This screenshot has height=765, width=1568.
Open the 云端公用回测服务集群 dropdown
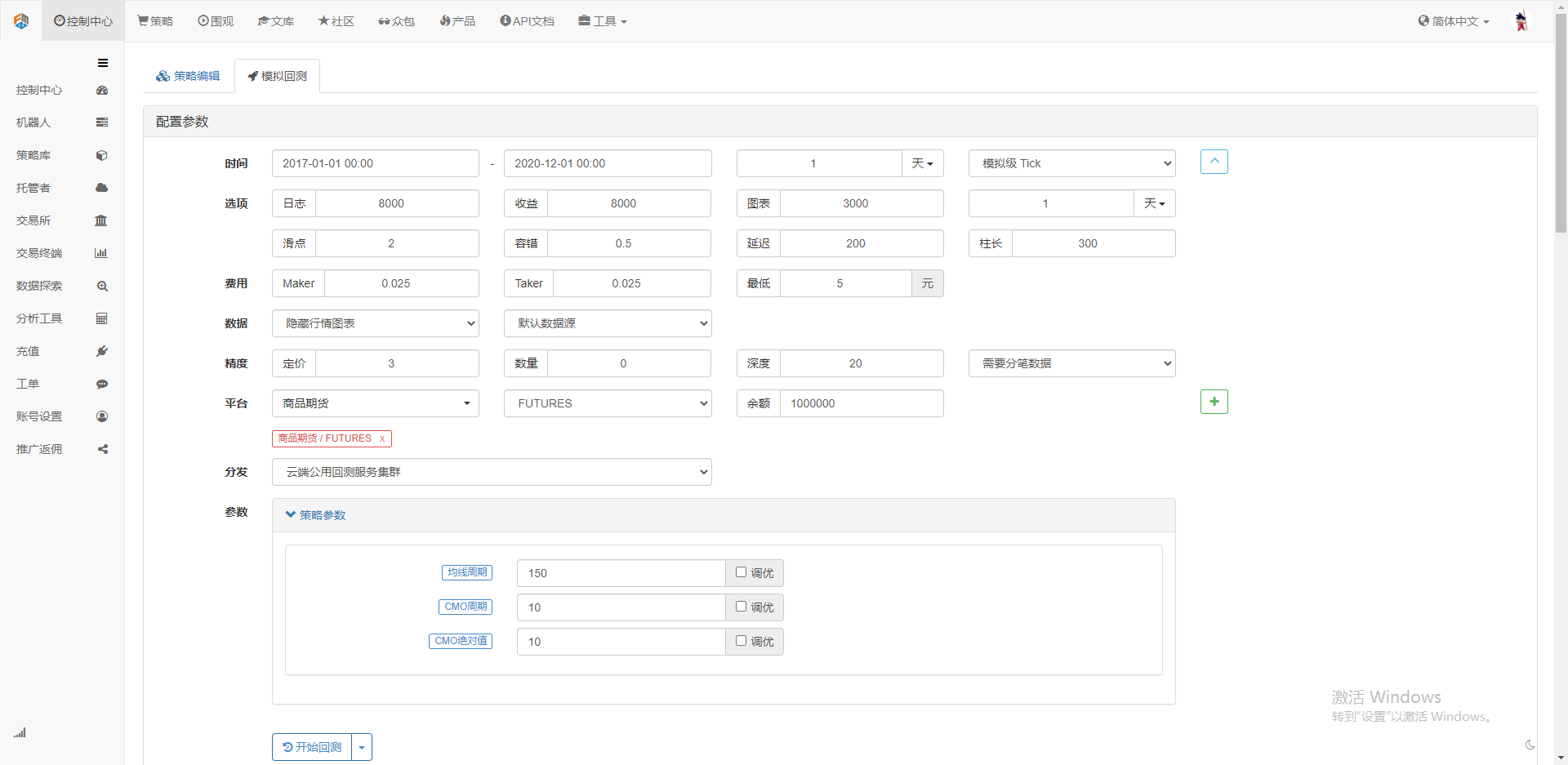[492, 472]
